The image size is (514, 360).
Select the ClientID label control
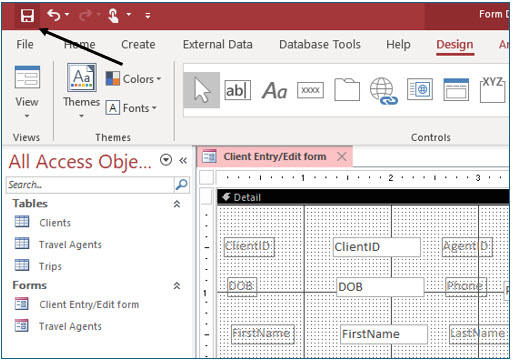pyautogui.click(x=249, y=247)
